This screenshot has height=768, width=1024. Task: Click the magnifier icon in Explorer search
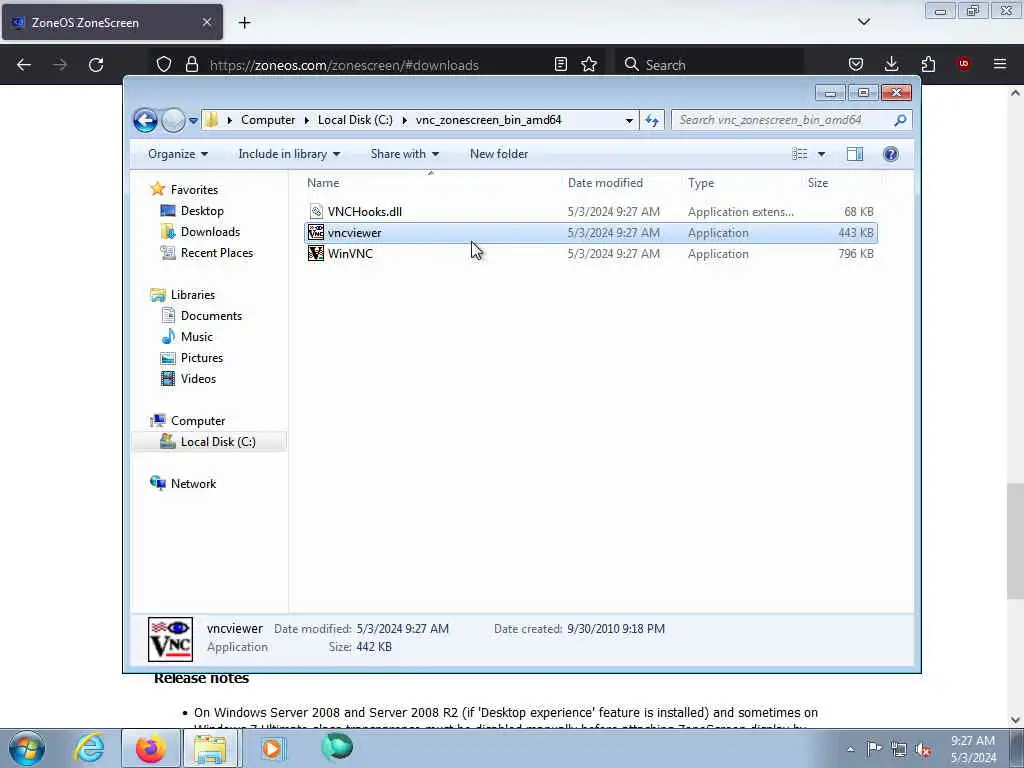click(x=900, y=120)
